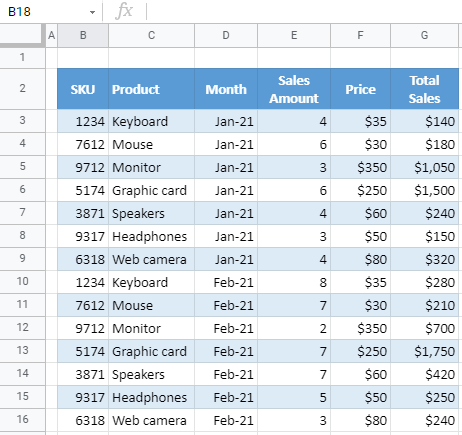This screenshot has width=462, height=435.
Task: Select Graphic card cell in row 13
Action: (151, 351)
